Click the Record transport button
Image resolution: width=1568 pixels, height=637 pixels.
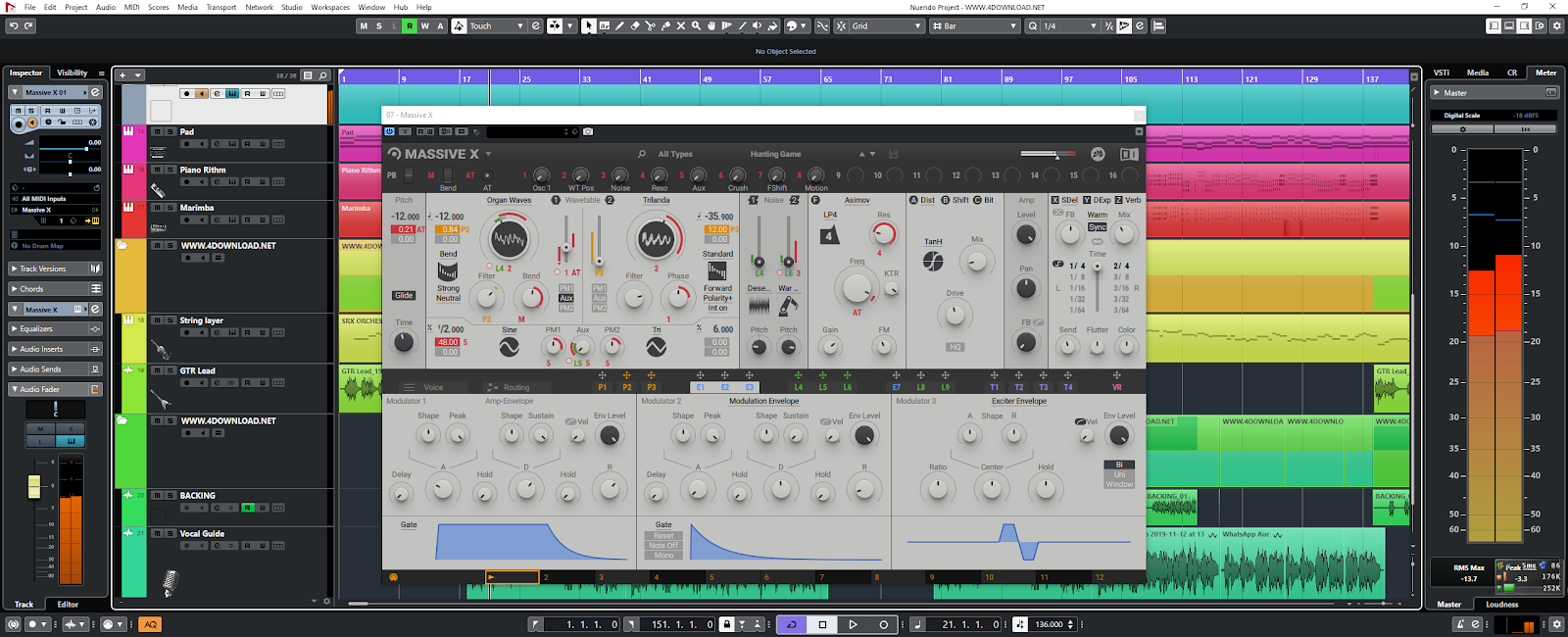[883, 624]
